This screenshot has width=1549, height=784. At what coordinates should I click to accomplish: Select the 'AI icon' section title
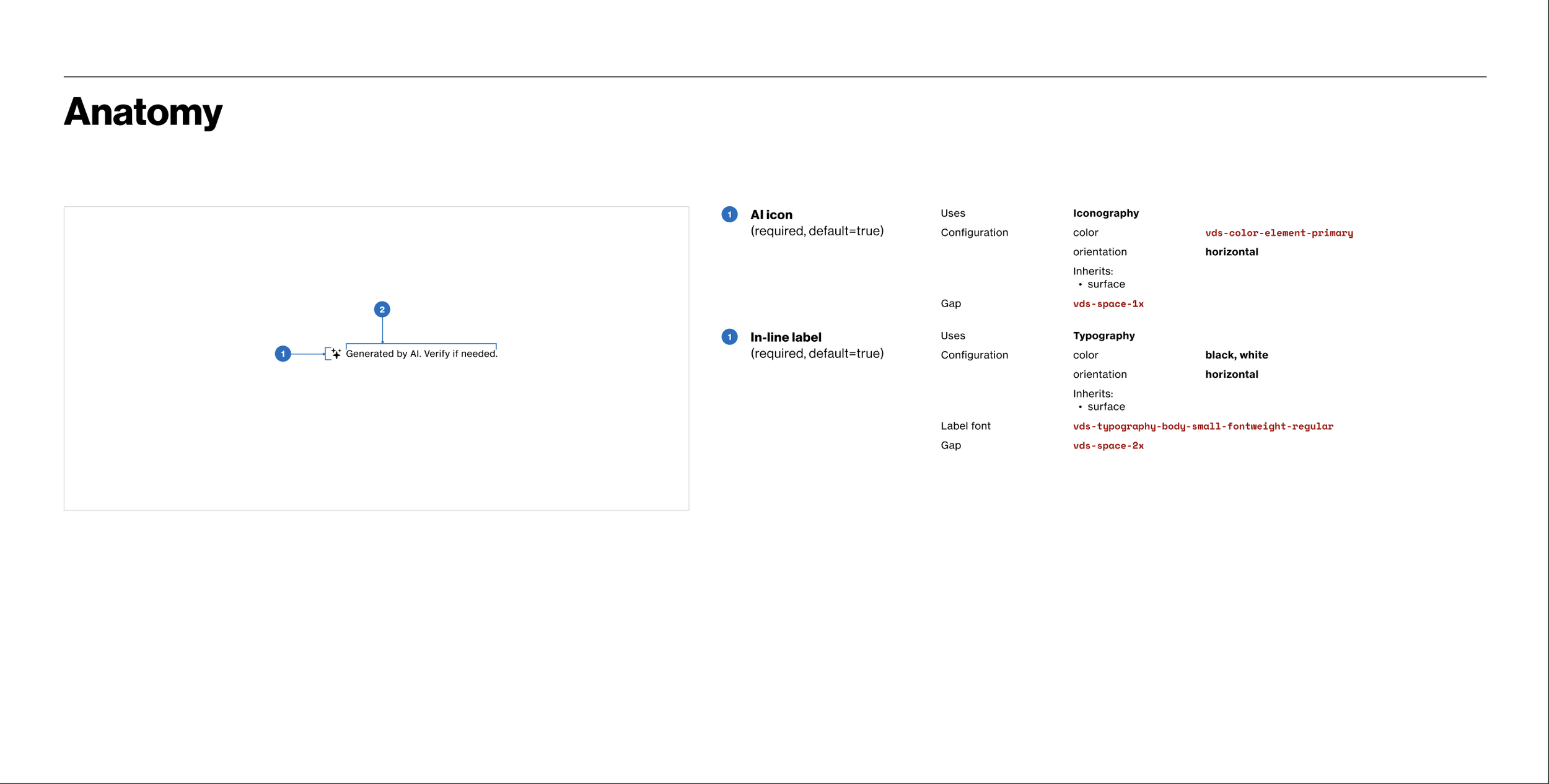click(771, 215)
